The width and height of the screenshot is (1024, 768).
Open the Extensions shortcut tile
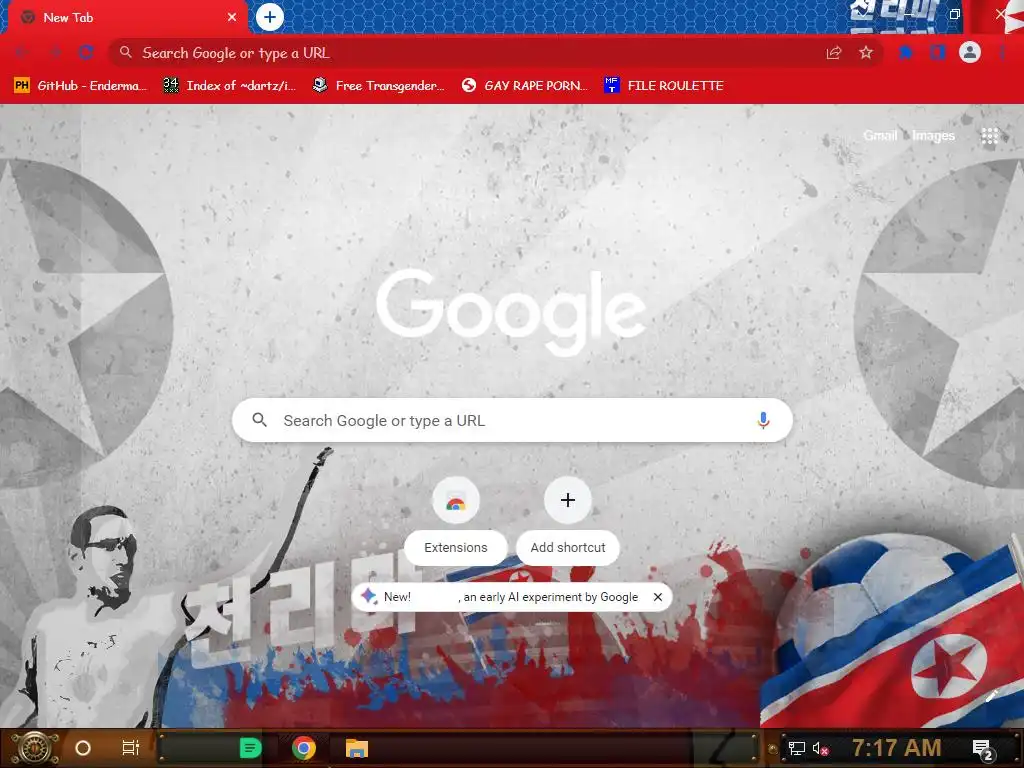(456, 500)
